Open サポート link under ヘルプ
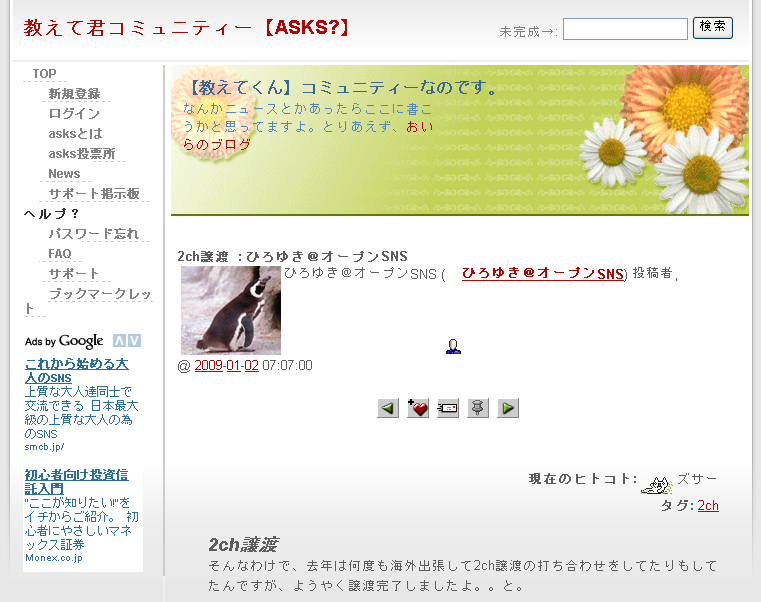The image size is (761, 602). tap(74, 274)
